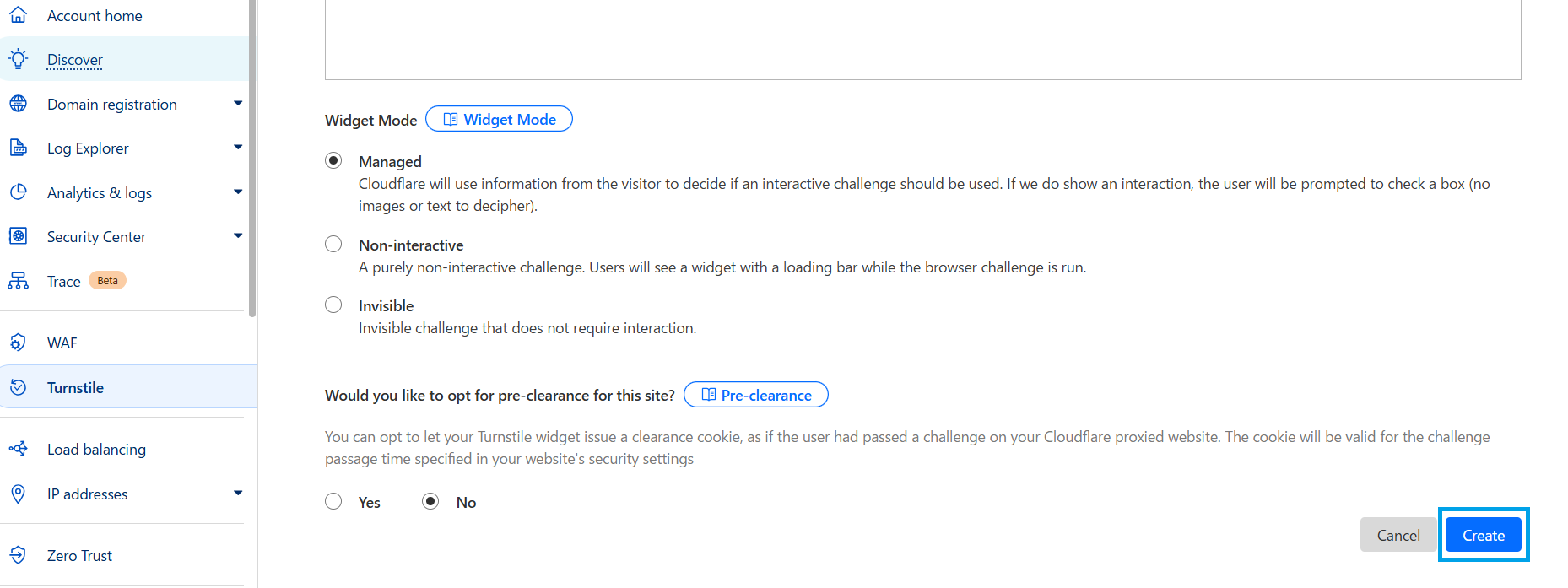Click the Trace network icon
The height and width of the screenshot is (588, 1568).
click(18, 281)
